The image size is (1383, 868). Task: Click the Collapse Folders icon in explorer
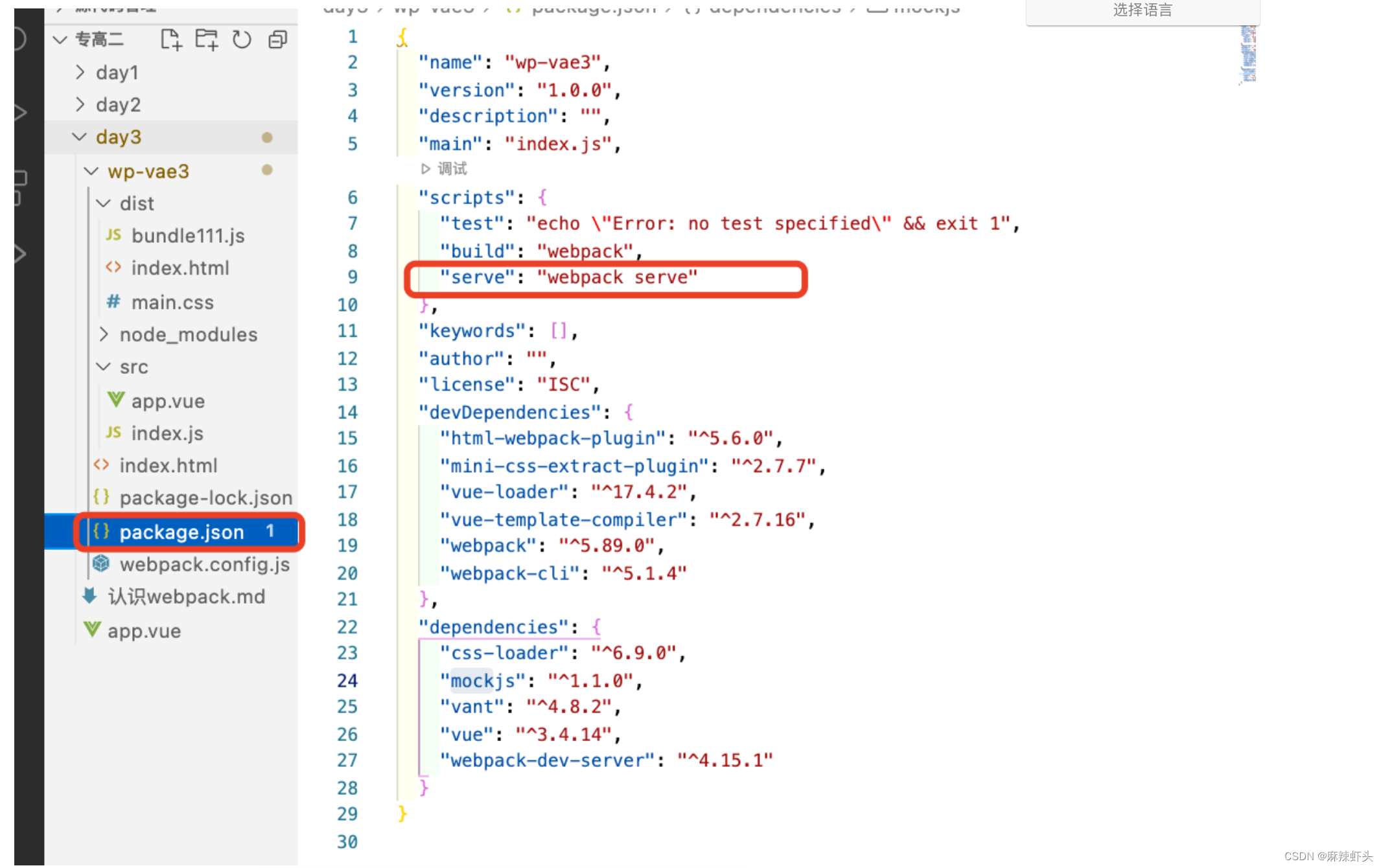(277, 40)
